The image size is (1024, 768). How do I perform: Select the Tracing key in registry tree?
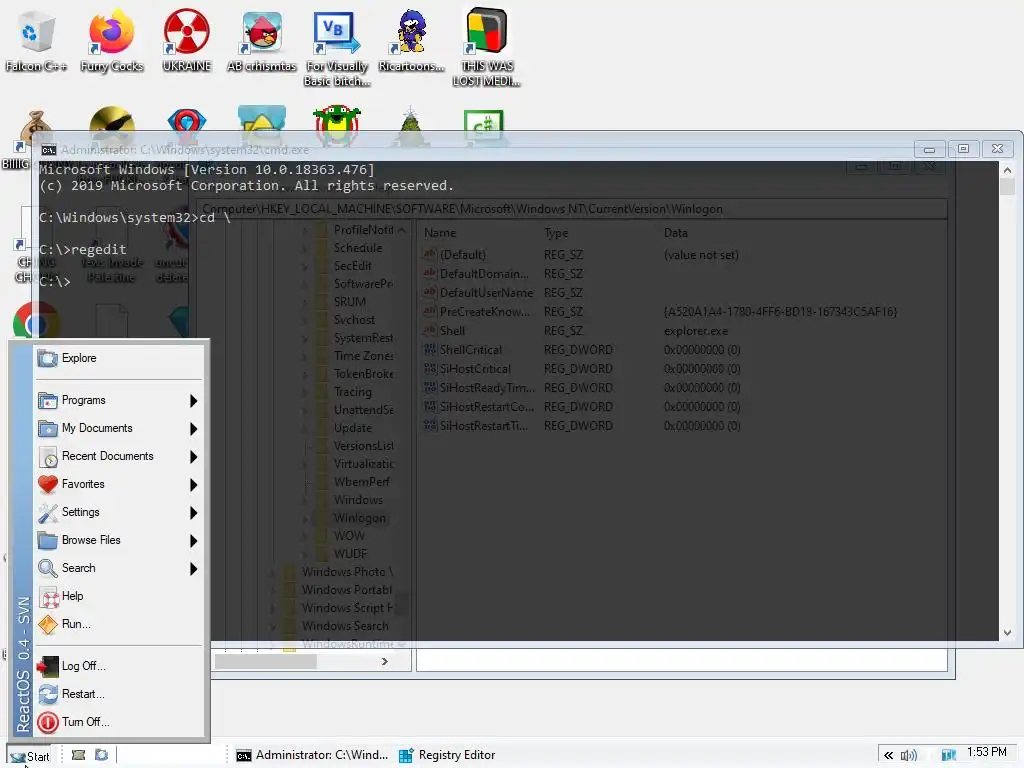(353, 392)
